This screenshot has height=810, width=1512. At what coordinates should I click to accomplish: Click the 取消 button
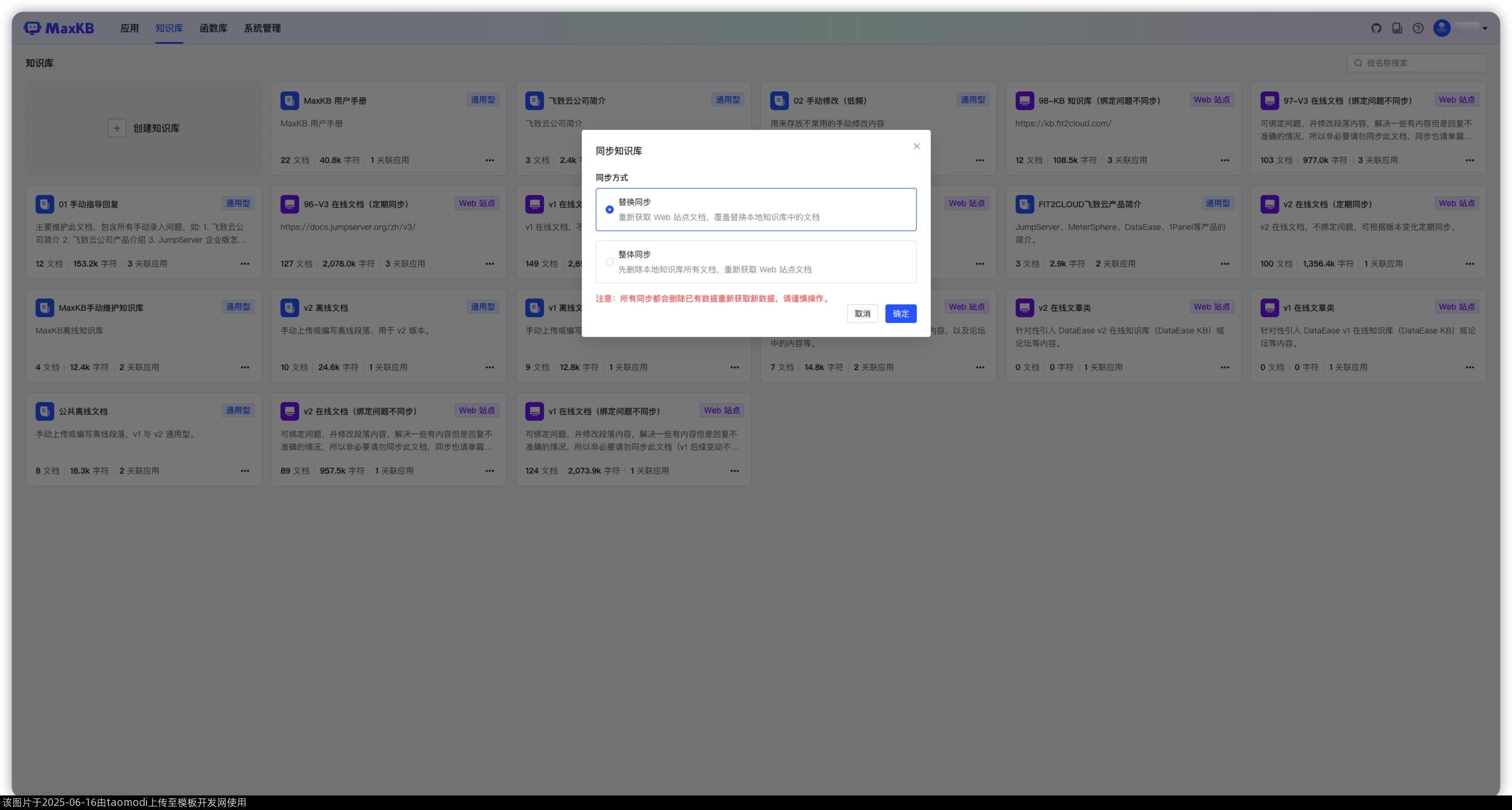coord(862,314)
